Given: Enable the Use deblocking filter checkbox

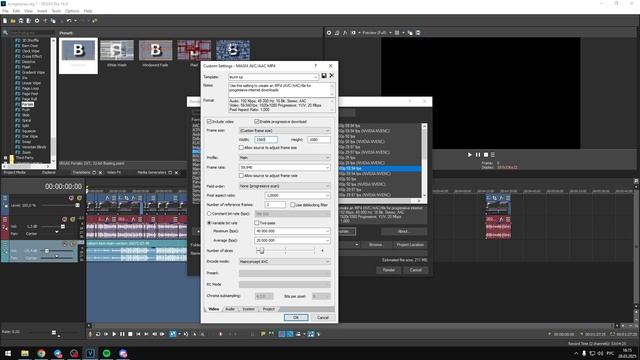Looking at the screenshot, I should (293, 205).
